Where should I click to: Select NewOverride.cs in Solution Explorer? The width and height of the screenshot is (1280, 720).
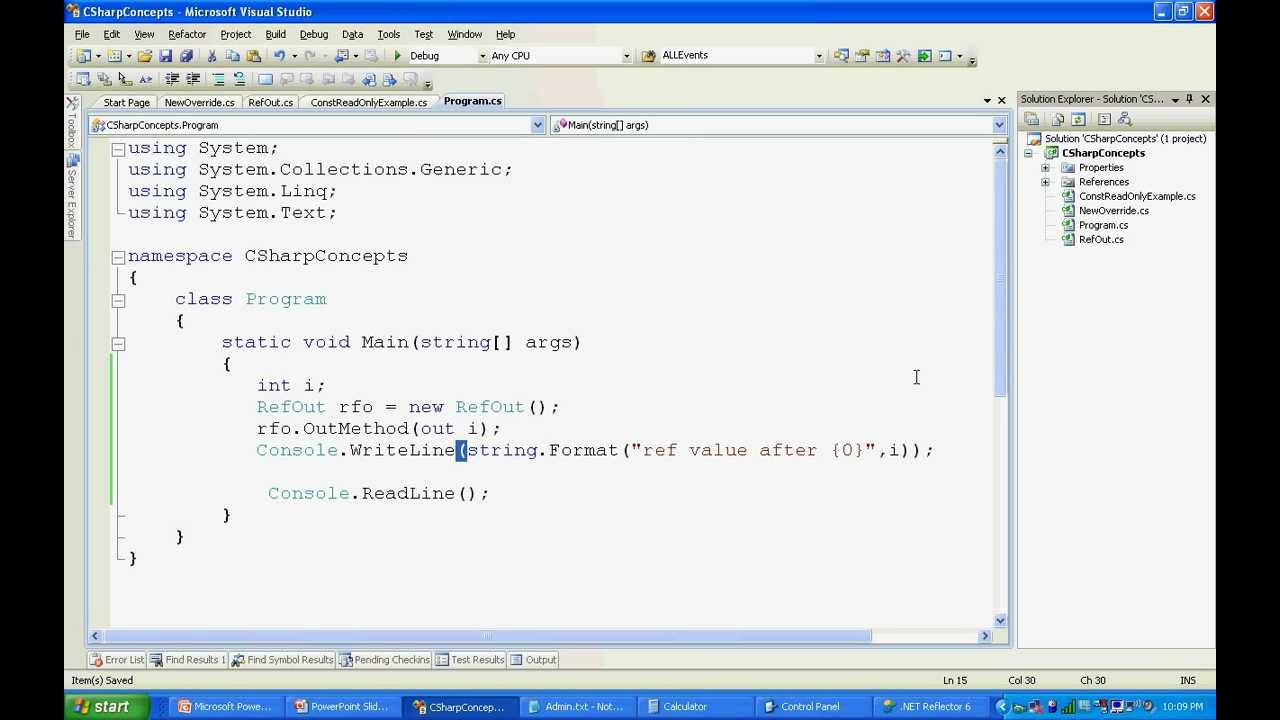pyautogui.click(x=1113, y=211)
